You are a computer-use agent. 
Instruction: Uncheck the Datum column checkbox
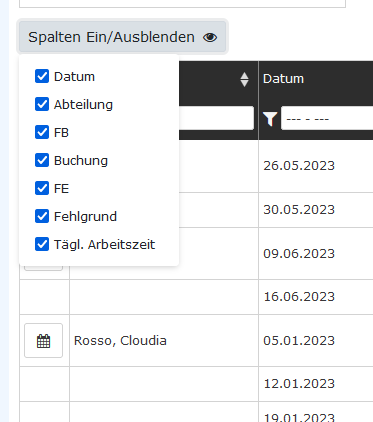click(x=42, y=76)
